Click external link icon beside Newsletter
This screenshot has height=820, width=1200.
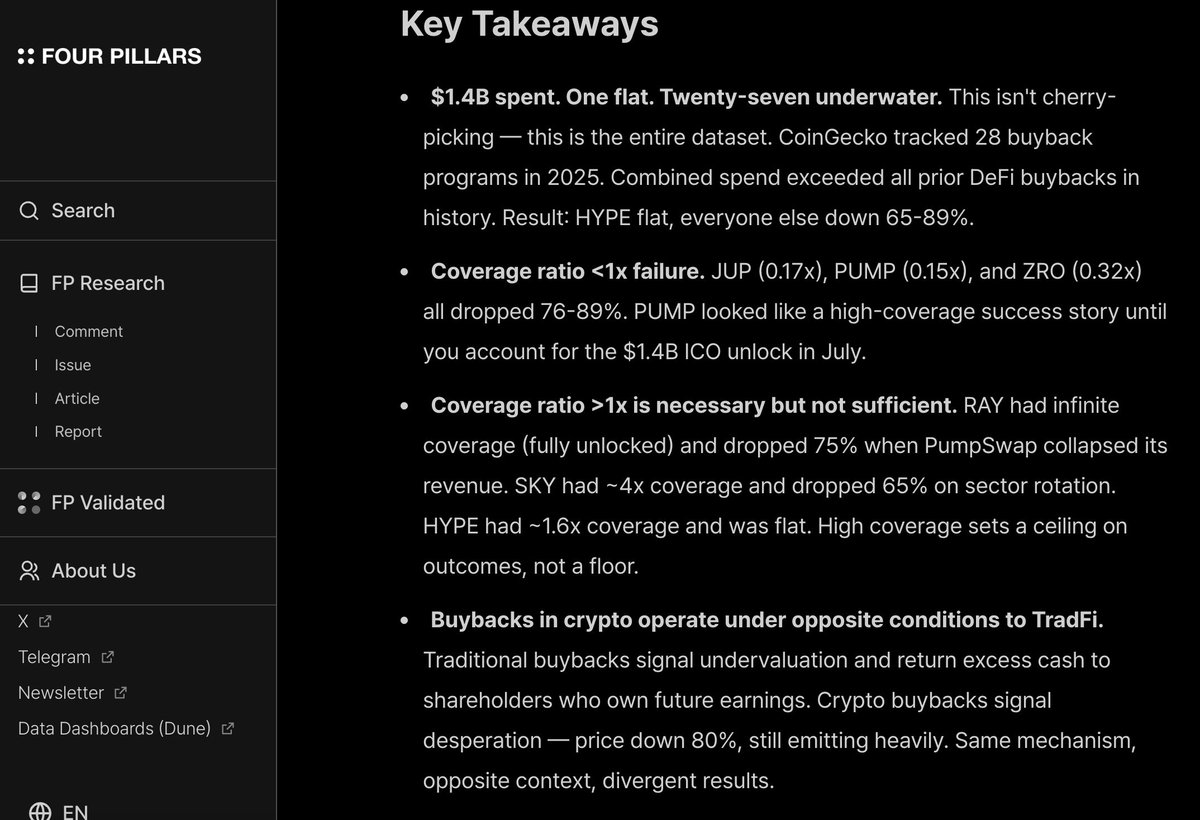click(121, 693)
